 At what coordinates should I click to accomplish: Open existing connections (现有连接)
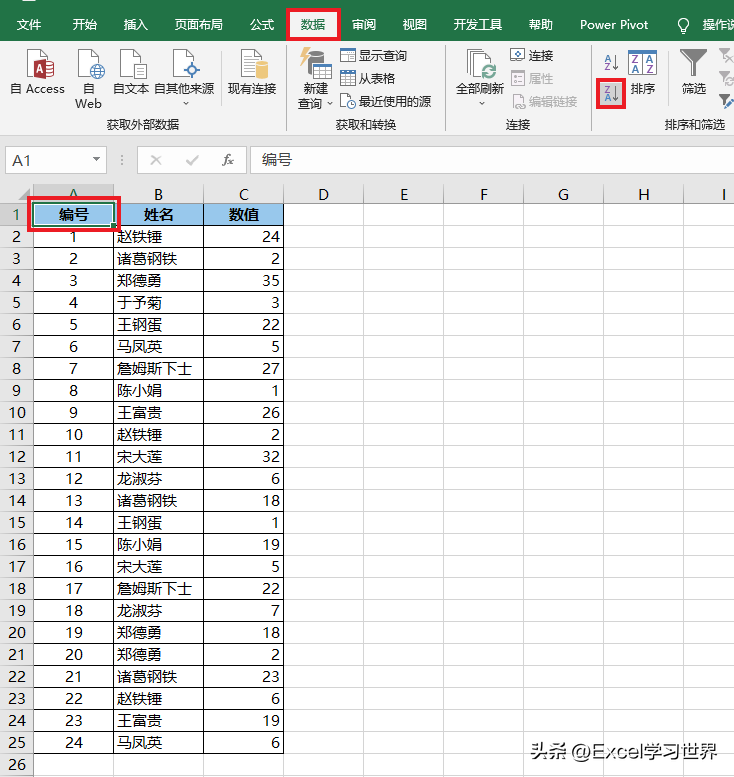tap(252, 73)
